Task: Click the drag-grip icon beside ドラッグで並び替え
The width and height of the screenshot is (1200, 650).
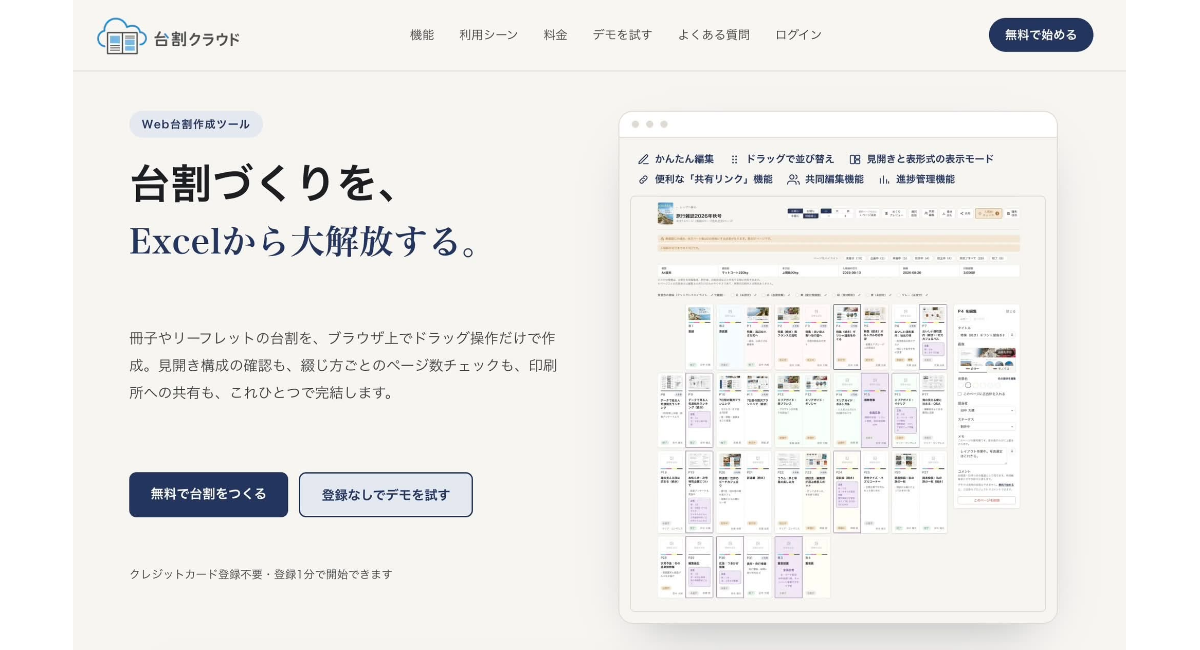Action: coord(735,159)
